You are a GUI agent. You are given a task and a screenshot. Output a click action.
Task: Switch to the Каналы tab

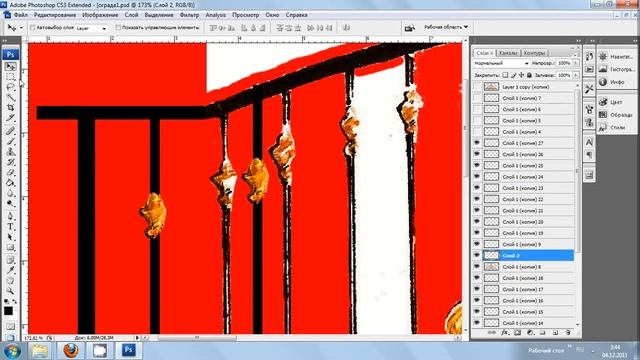pos(508,53)
